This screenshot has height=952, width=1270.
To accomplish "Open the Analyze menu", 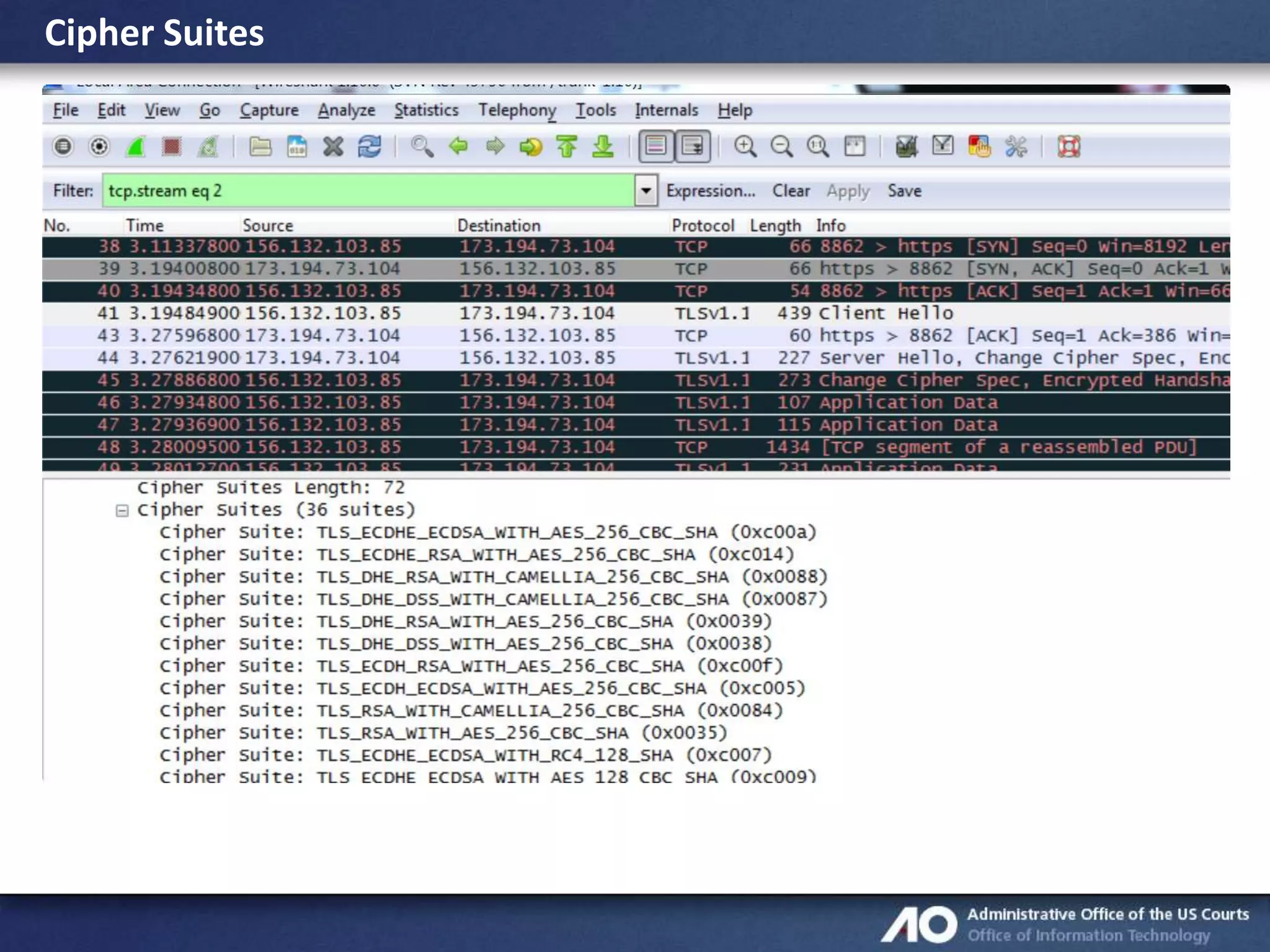I will (346, 110).
